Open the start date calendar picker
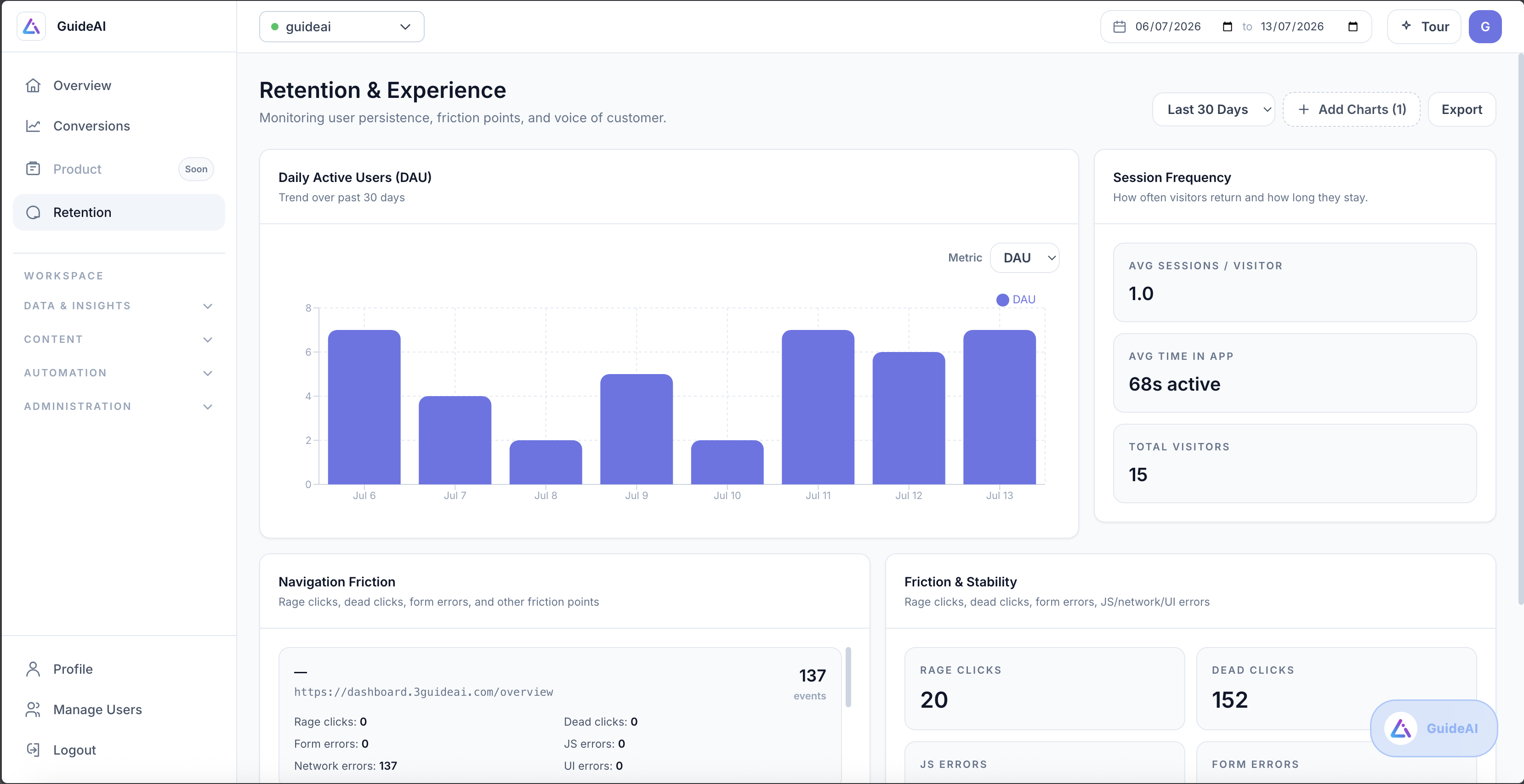Screen dimensions: 1524x784 point(1227,27)
